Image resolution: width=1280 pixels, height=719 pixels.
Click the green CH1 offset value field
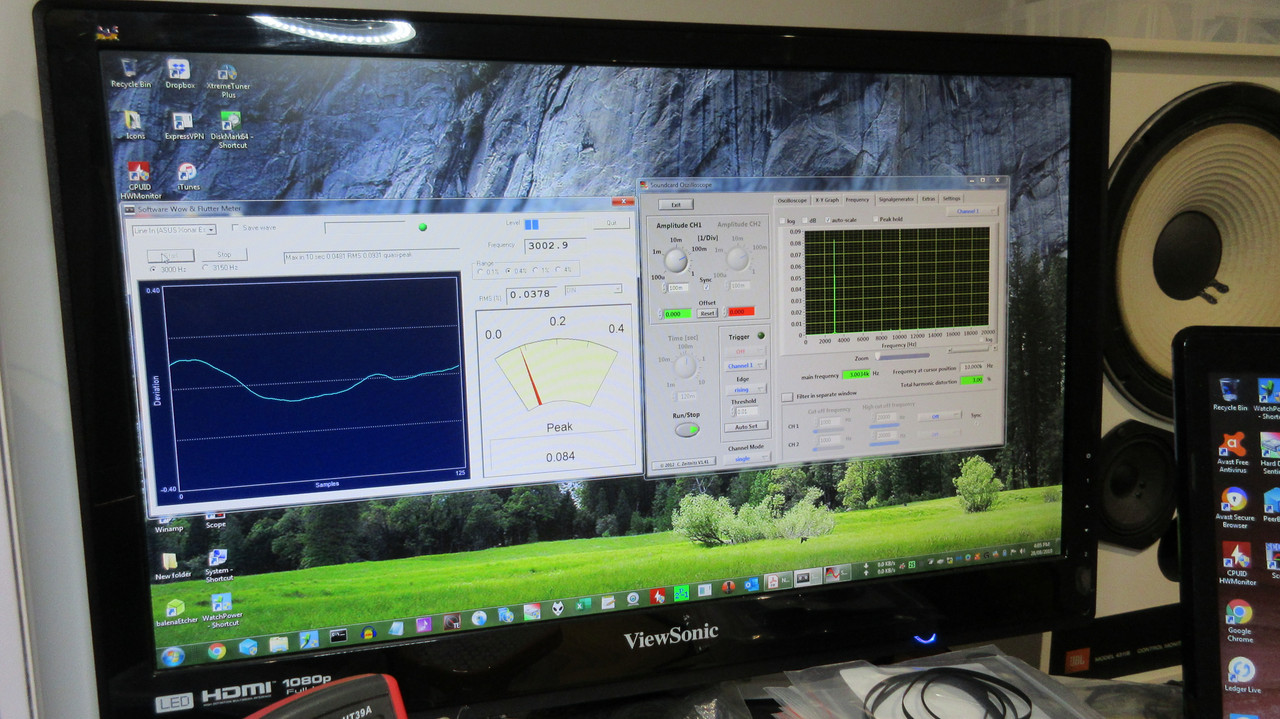(676, 314)
